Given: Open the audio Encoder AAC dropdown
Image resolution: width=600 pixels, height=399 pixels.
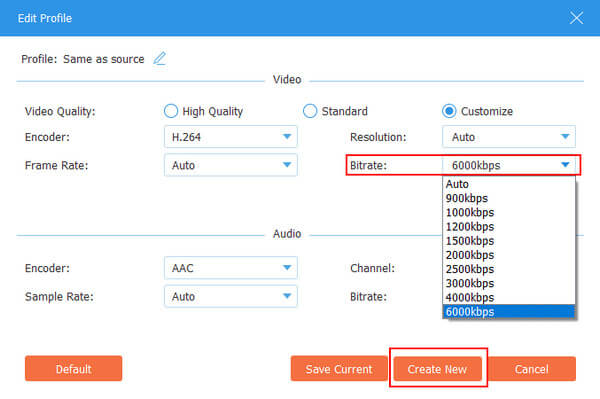Looking at the screenshot, I should [231, 268].
